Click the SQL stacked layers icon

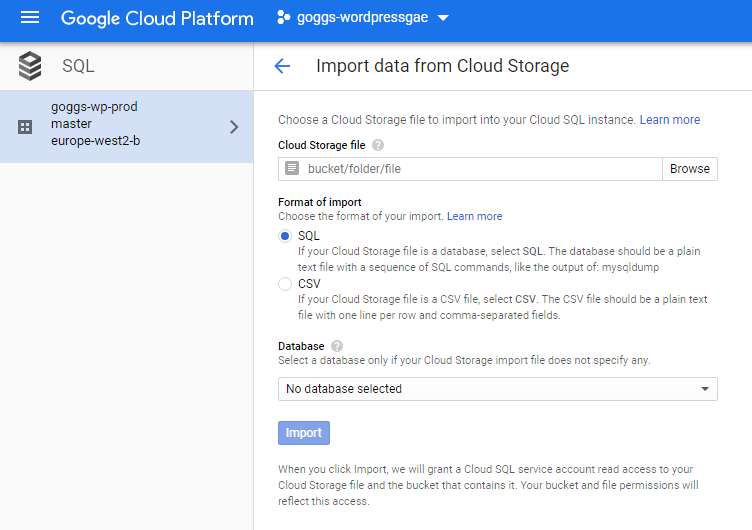pyautogui.click(x=30, y=66)
